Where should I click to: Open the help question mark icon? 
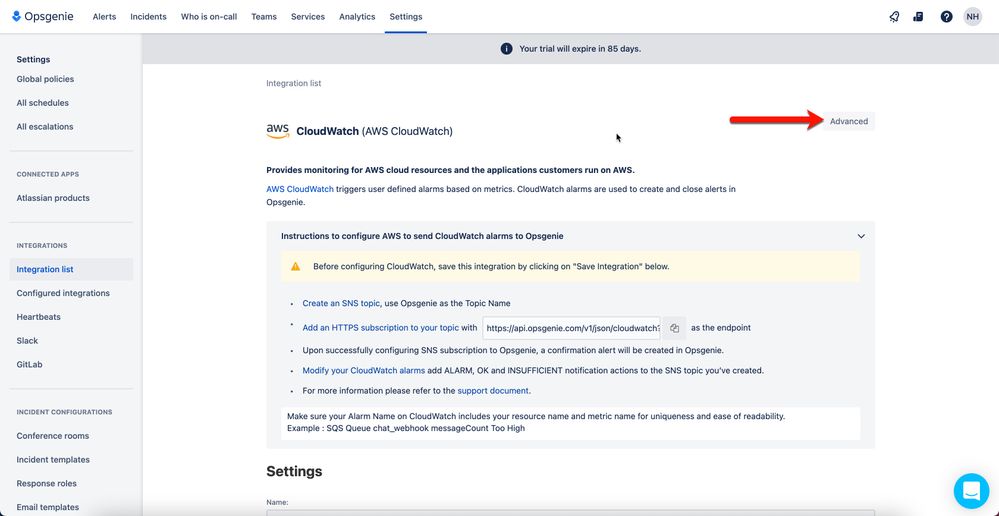(946, 17)
